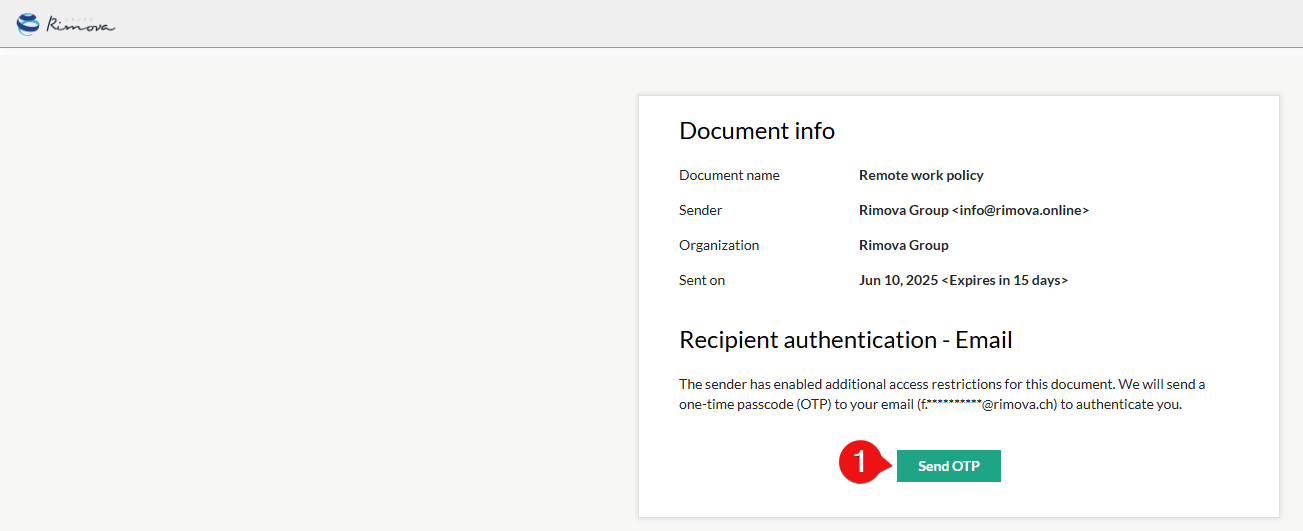Click the Rimova globe logo icon
The height and width of the screenshot is (531, 1303).
pyautogui.click(x=29, y=24)
